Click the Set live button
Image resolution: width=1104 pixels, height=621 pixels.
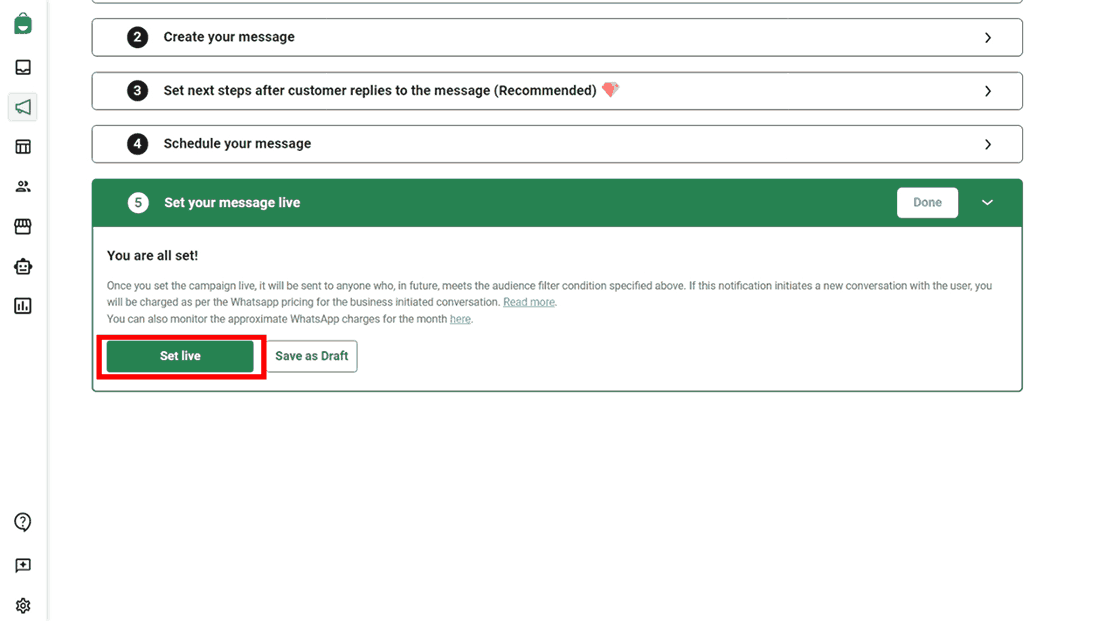point(180,356)
